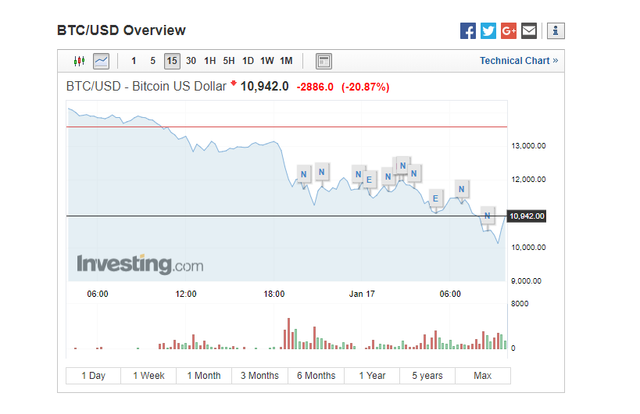Viewport: 640px width, 414px height.
Task: Click the current price label 10,942.00
Action: (x=526, y=216)
